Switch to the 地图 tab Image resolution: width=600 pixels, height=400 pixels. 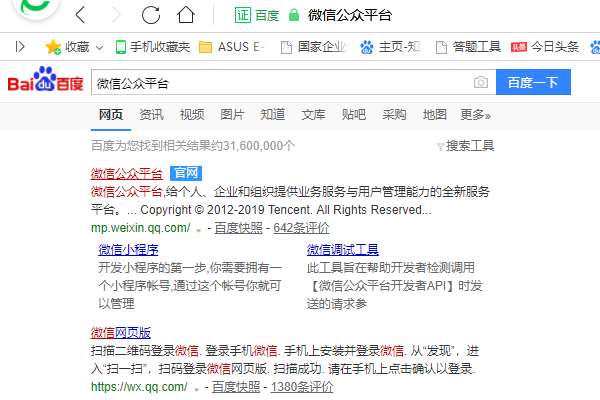pos(435,114)
